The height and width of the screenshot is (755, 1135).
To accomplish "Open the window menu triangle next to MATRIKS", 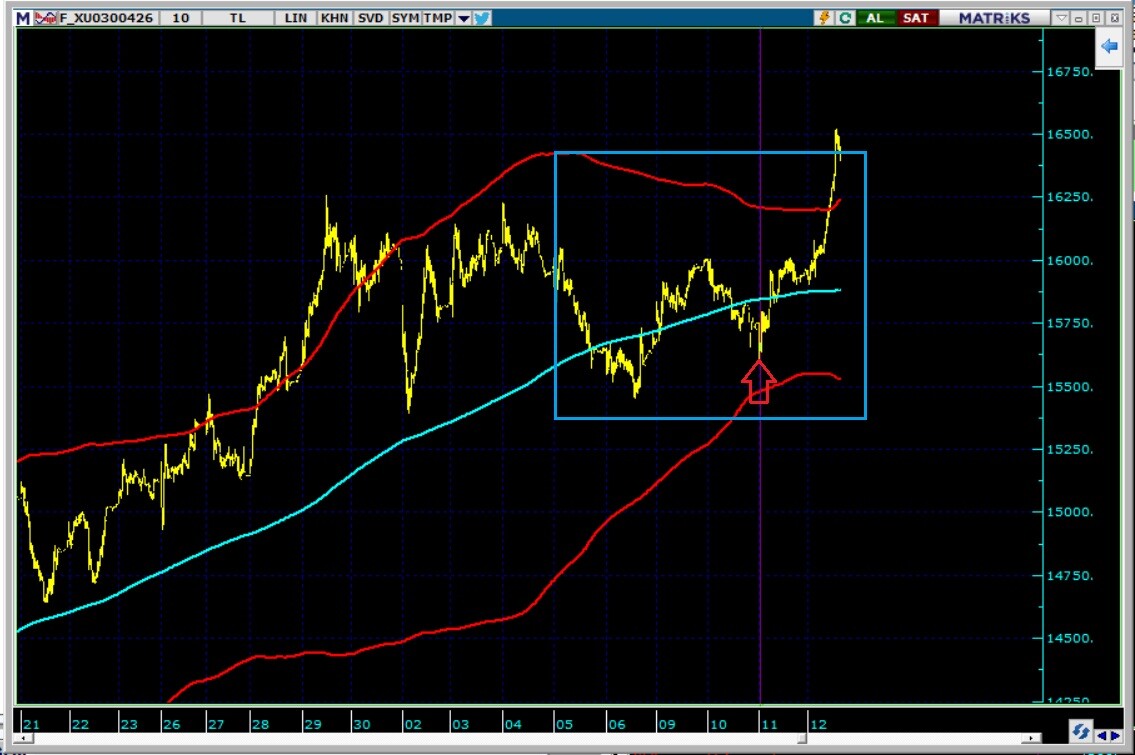I will point(1062,18).
